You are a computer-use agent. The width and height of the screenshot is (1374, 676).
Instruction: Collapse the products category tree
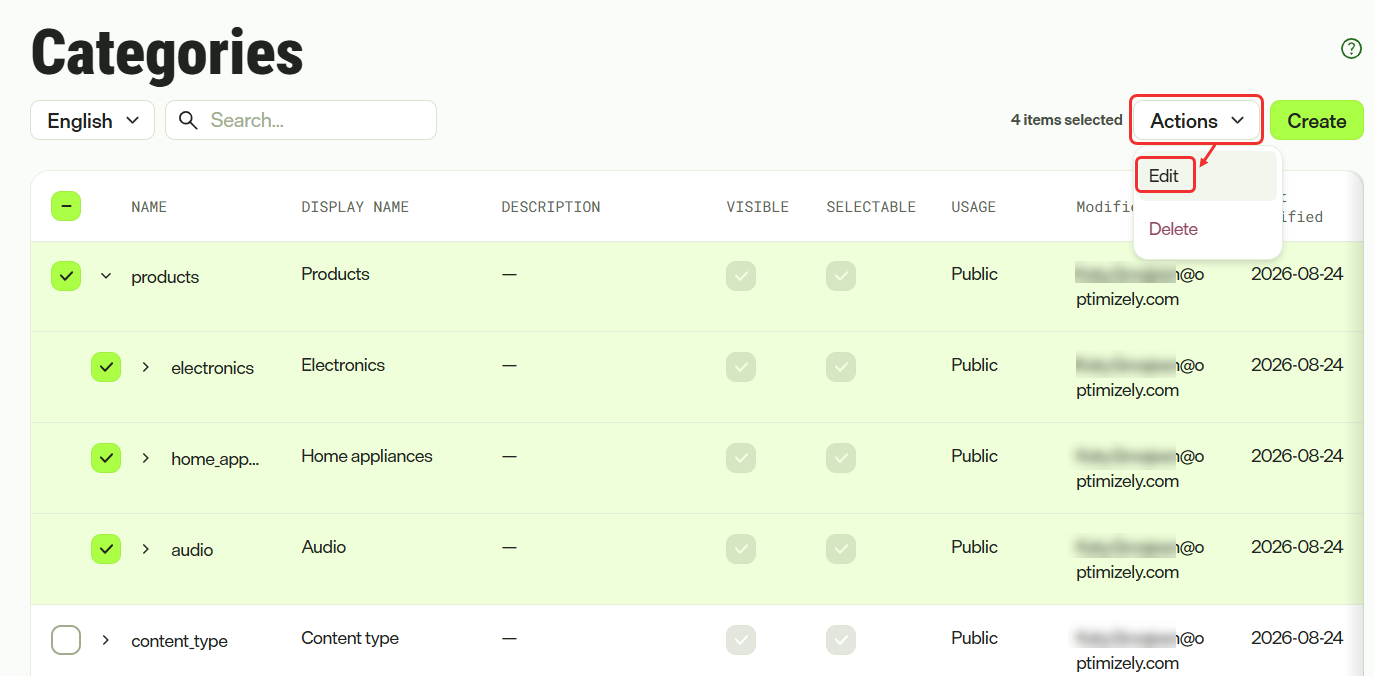(x=106, y=276)
